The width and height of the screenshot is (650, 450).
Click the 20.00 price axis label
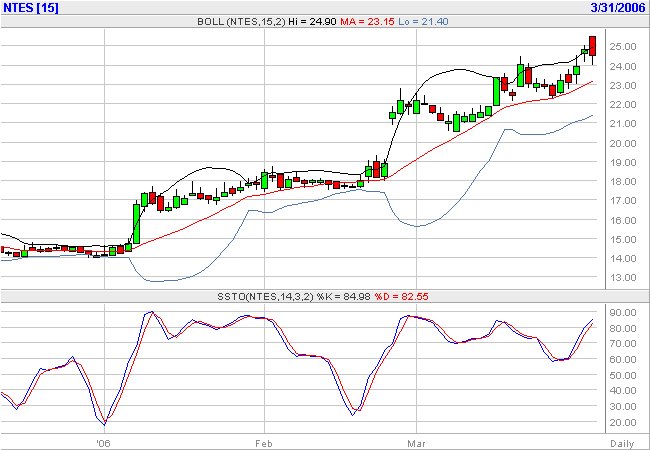tap(623, 143)
